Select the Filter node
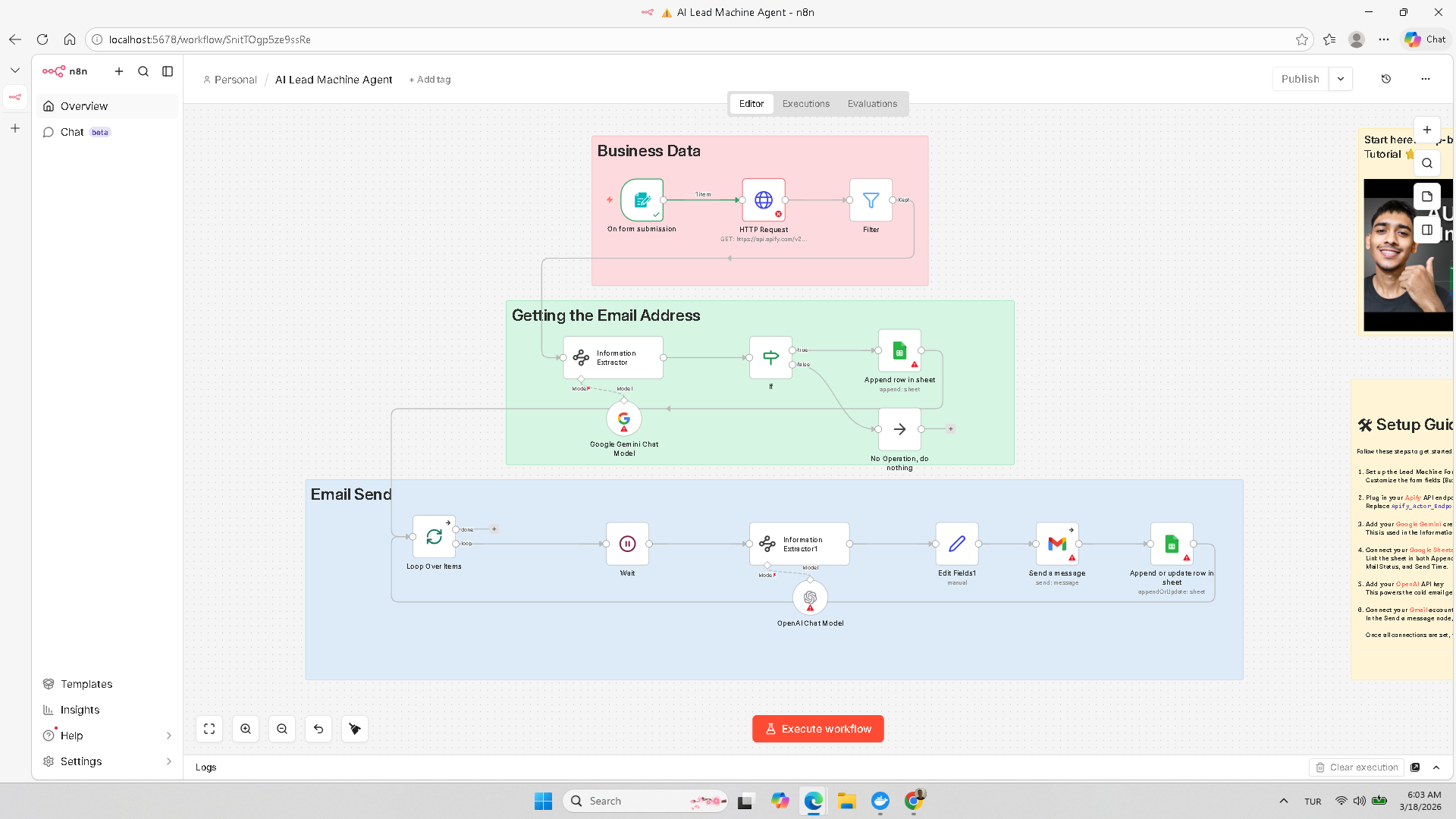The height and width of the screenshot is (819, 1456). (x=871, y=200)
